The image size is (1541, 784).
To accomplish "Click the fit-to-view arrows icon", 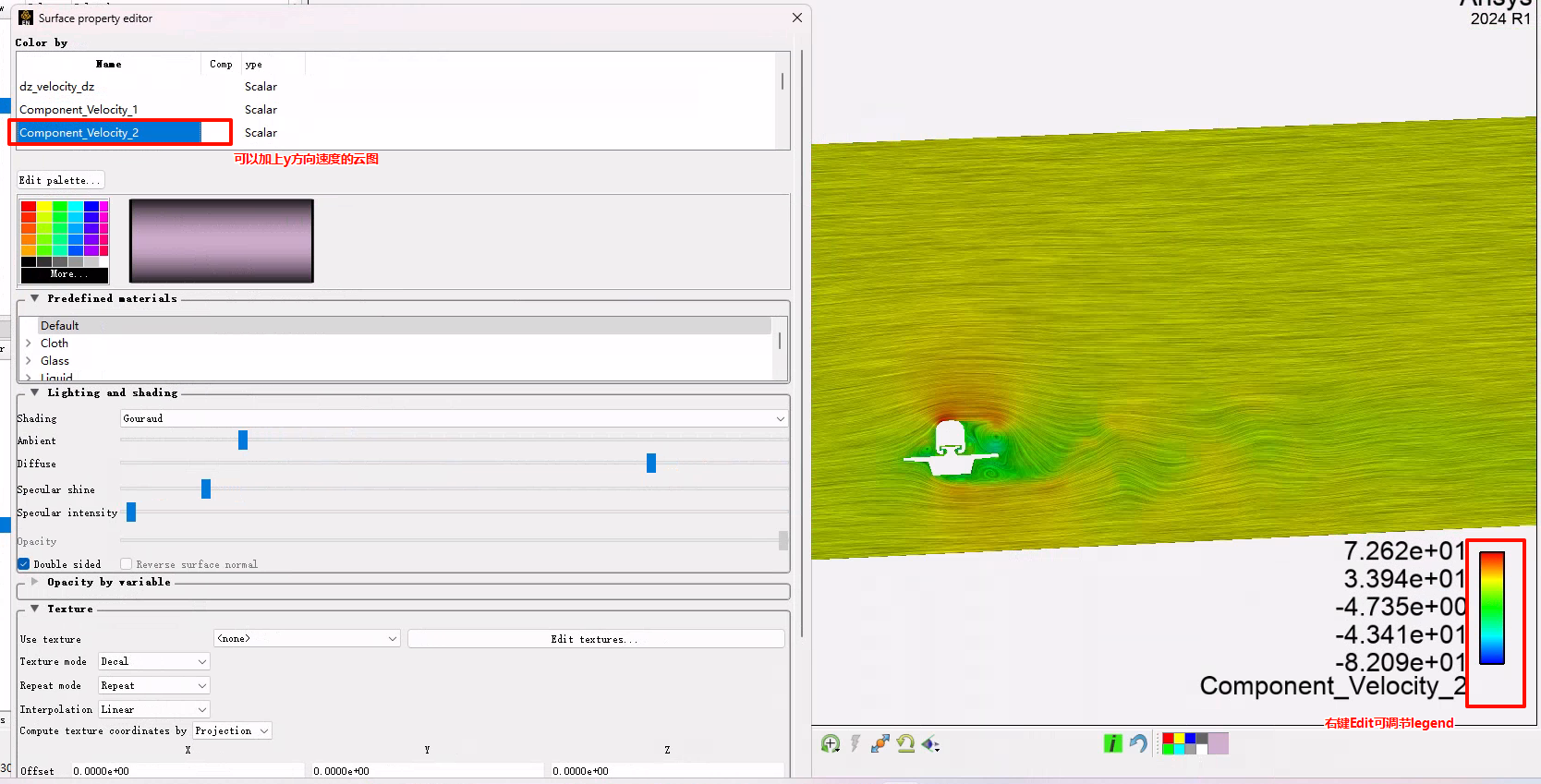I will [880, 743].
